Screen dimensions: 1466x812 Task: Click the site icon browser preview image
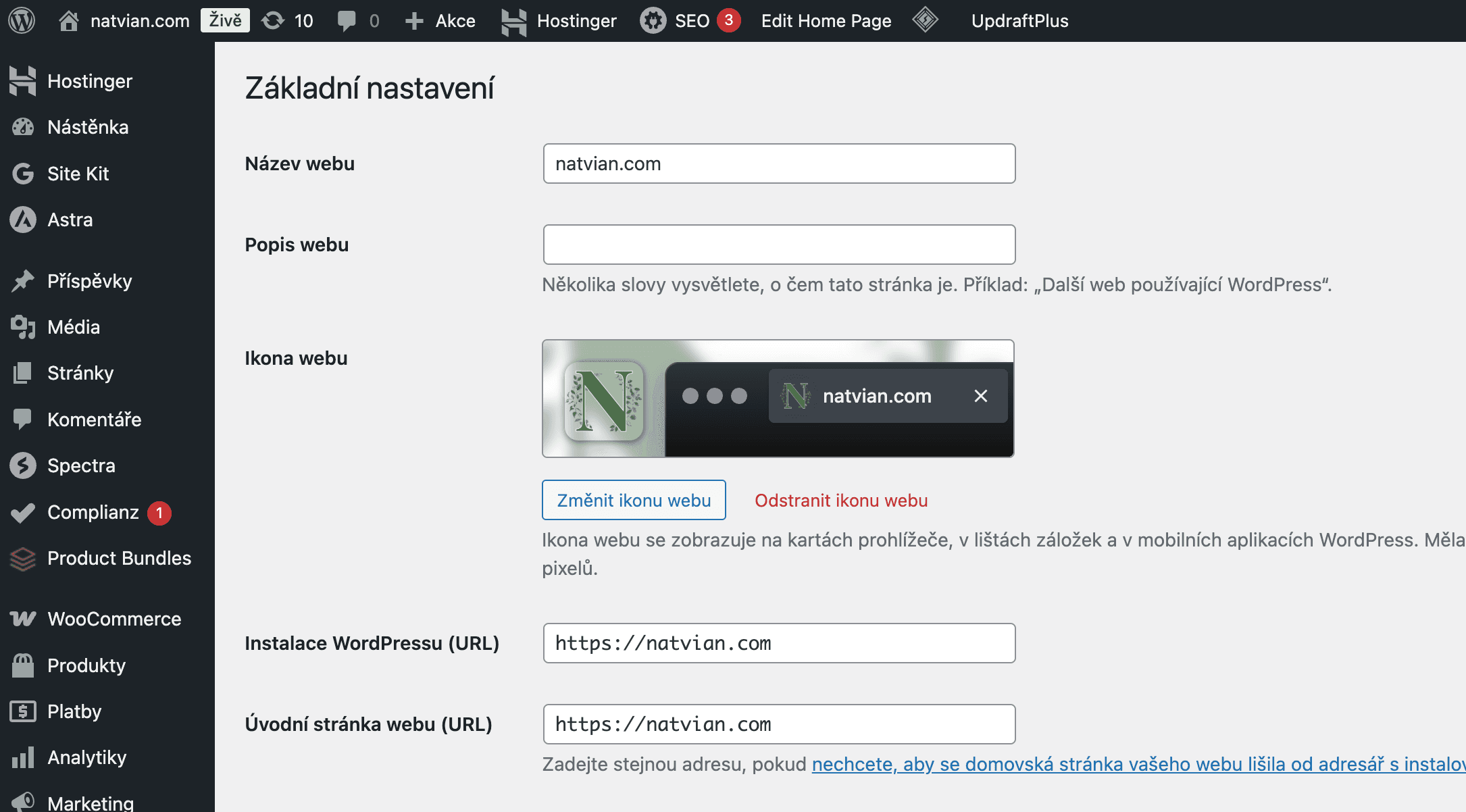pos(778,399)
